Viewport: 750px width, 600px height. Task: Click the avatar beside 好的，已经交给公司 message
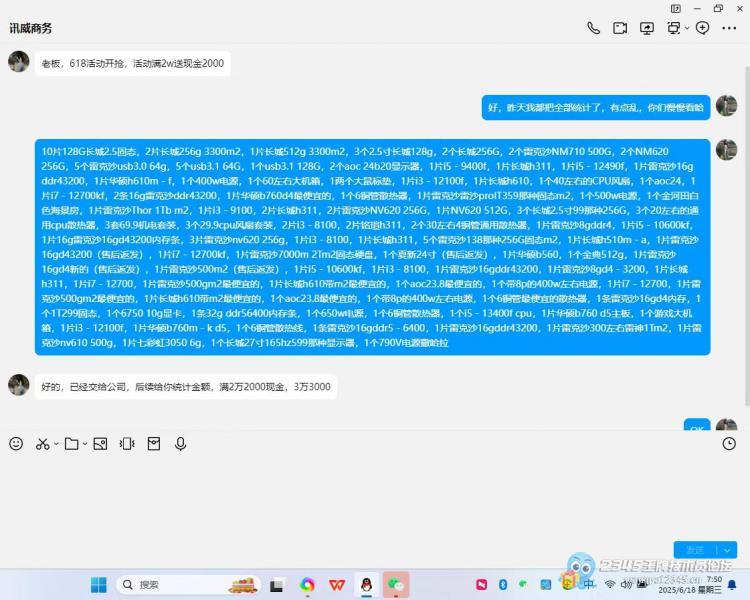coord(19,385)
